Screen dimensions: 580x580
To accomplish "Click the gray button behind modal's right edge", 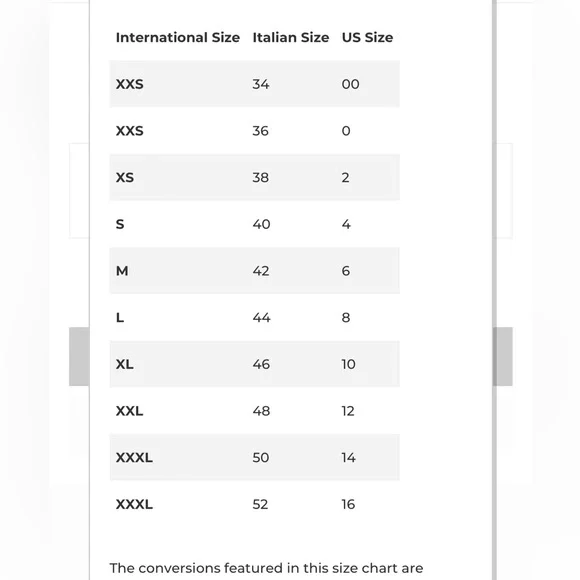I will 505,357.
